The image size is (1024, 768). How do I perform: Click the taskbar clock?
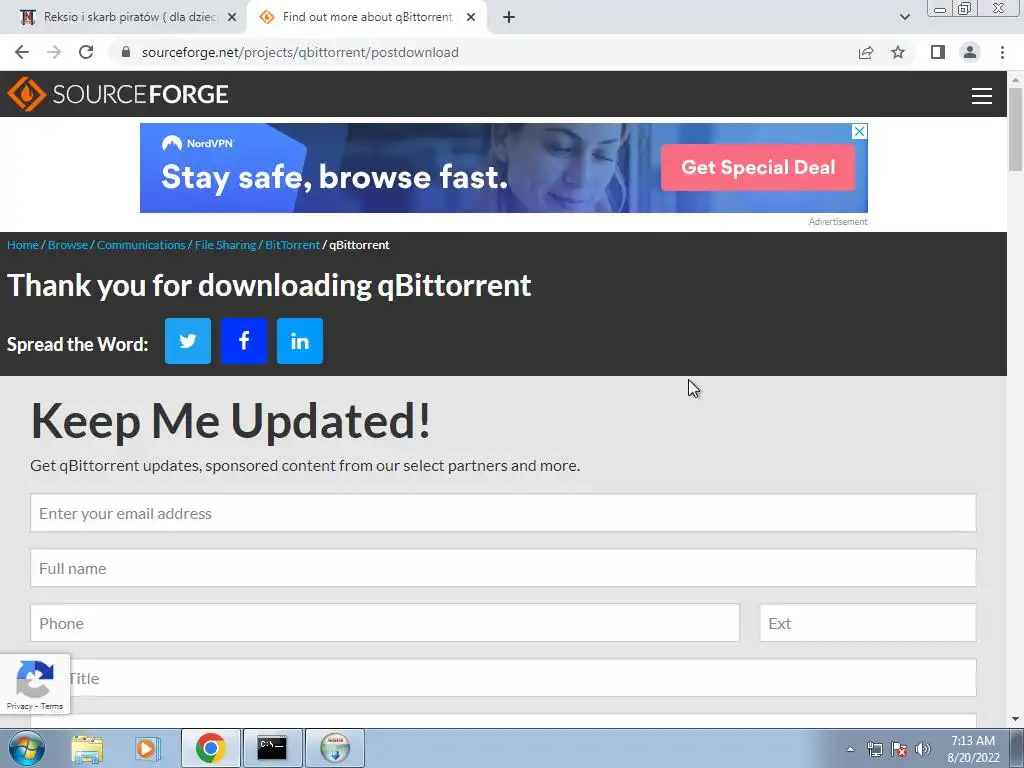pos(973,749)
